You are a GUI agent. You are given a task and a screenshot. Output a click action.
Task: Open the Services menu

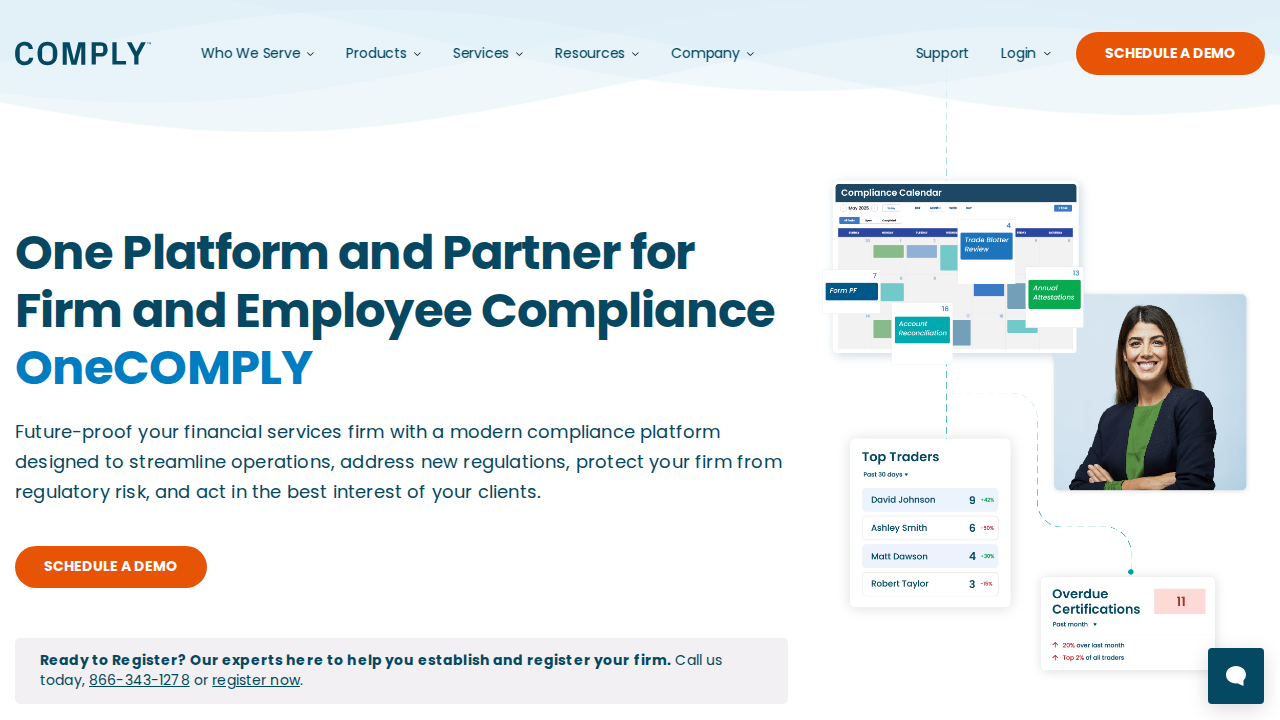click(481, 53)
